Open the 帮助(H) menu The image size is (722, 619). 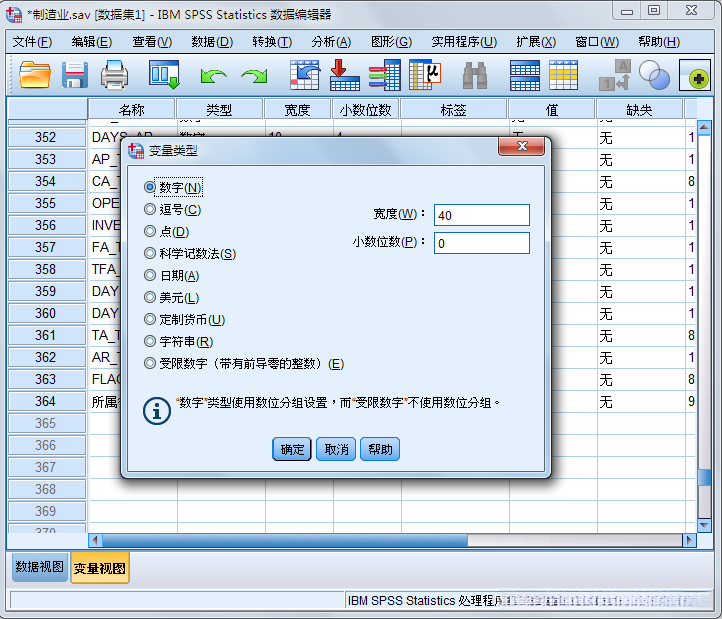[659, 42]
